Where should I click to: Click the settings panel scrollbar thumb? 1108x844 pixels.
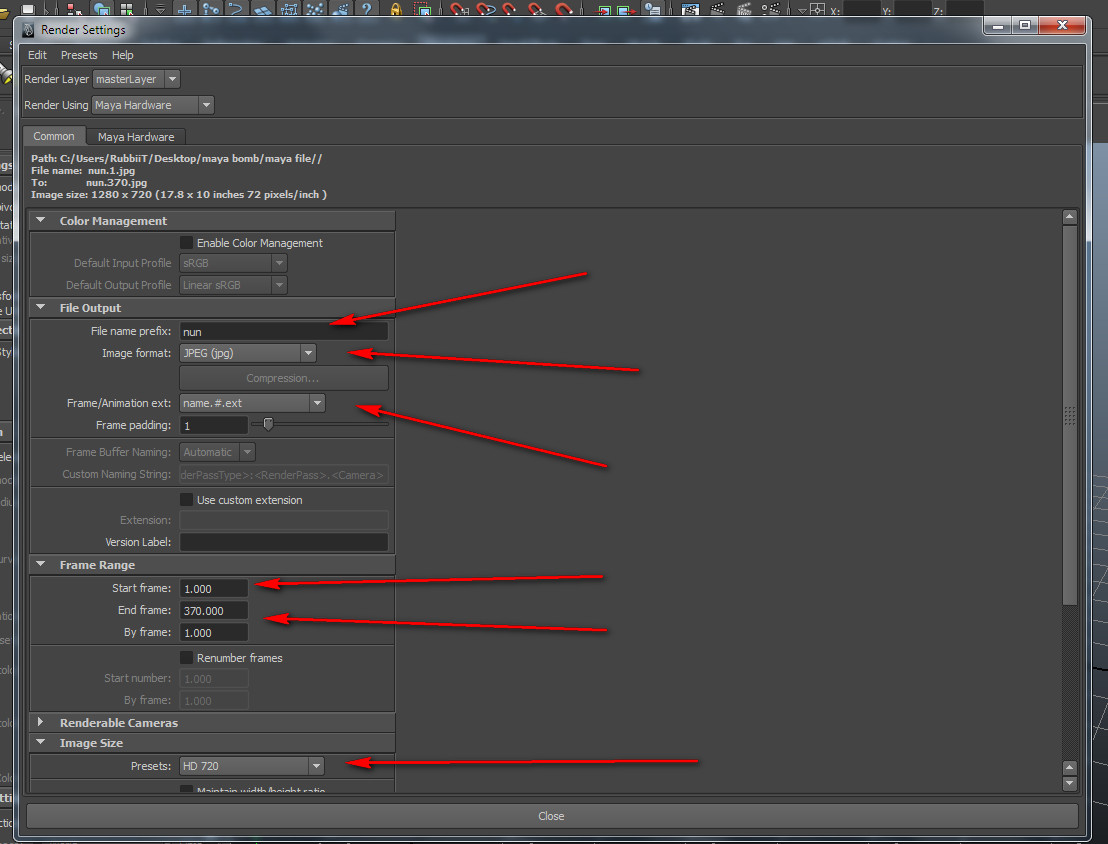[x=1069, y=416]
